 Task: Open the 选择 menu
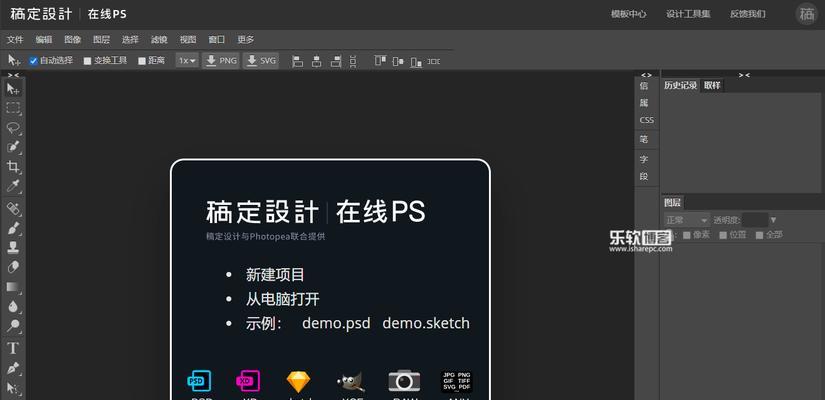click(130, 39)
